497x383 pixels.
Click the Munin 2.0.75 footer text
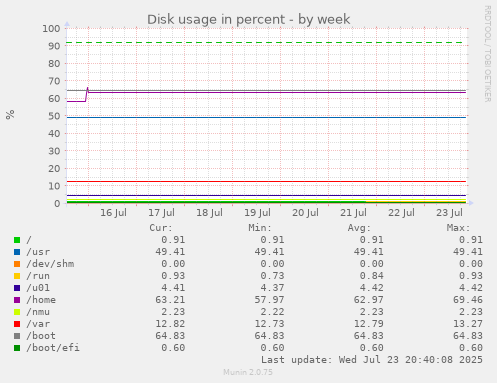tap(248, 372)
